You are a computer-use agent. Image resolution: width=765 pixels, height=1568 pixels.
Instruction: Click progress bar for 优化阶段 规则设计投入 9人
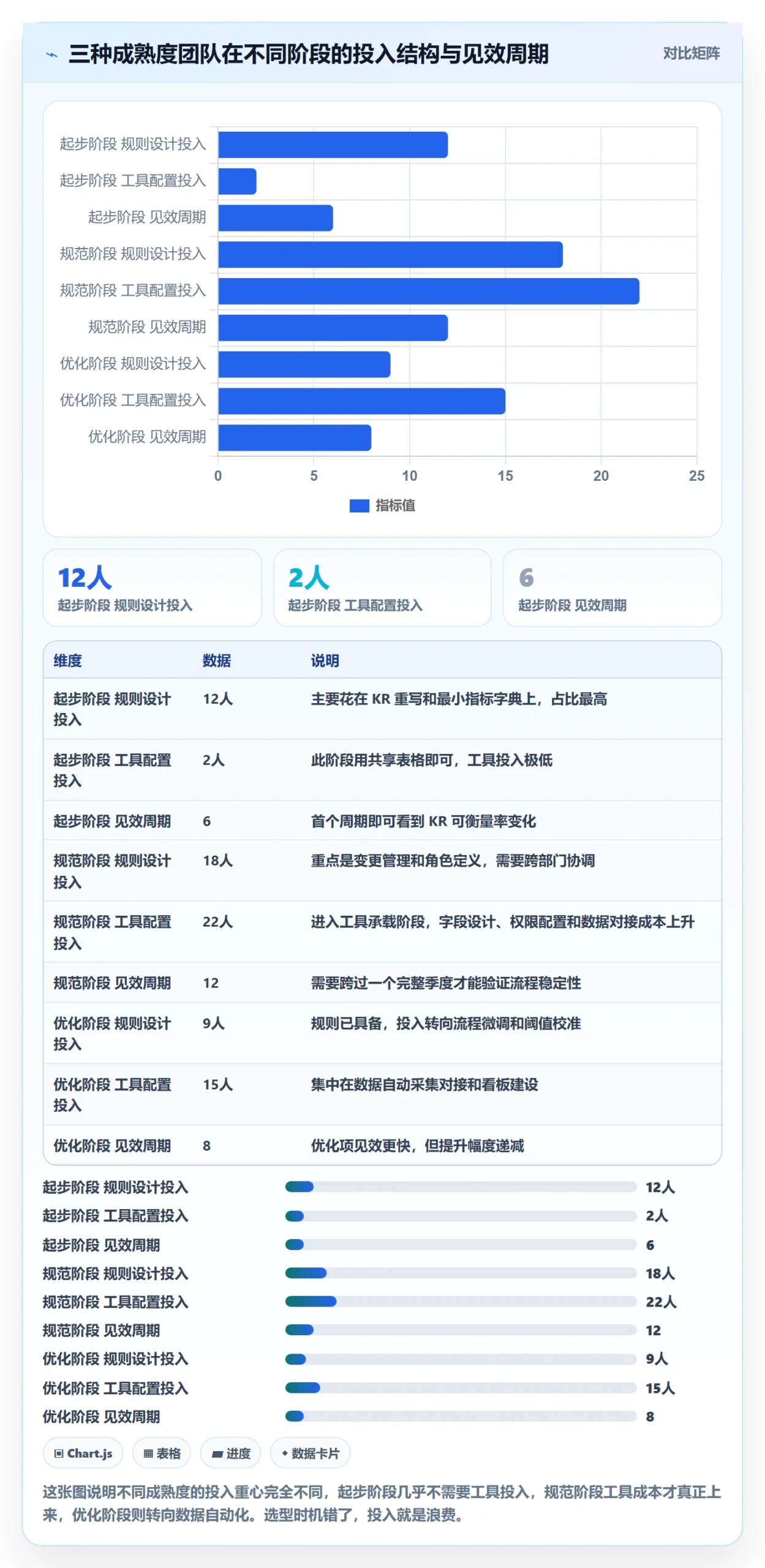461,1359
